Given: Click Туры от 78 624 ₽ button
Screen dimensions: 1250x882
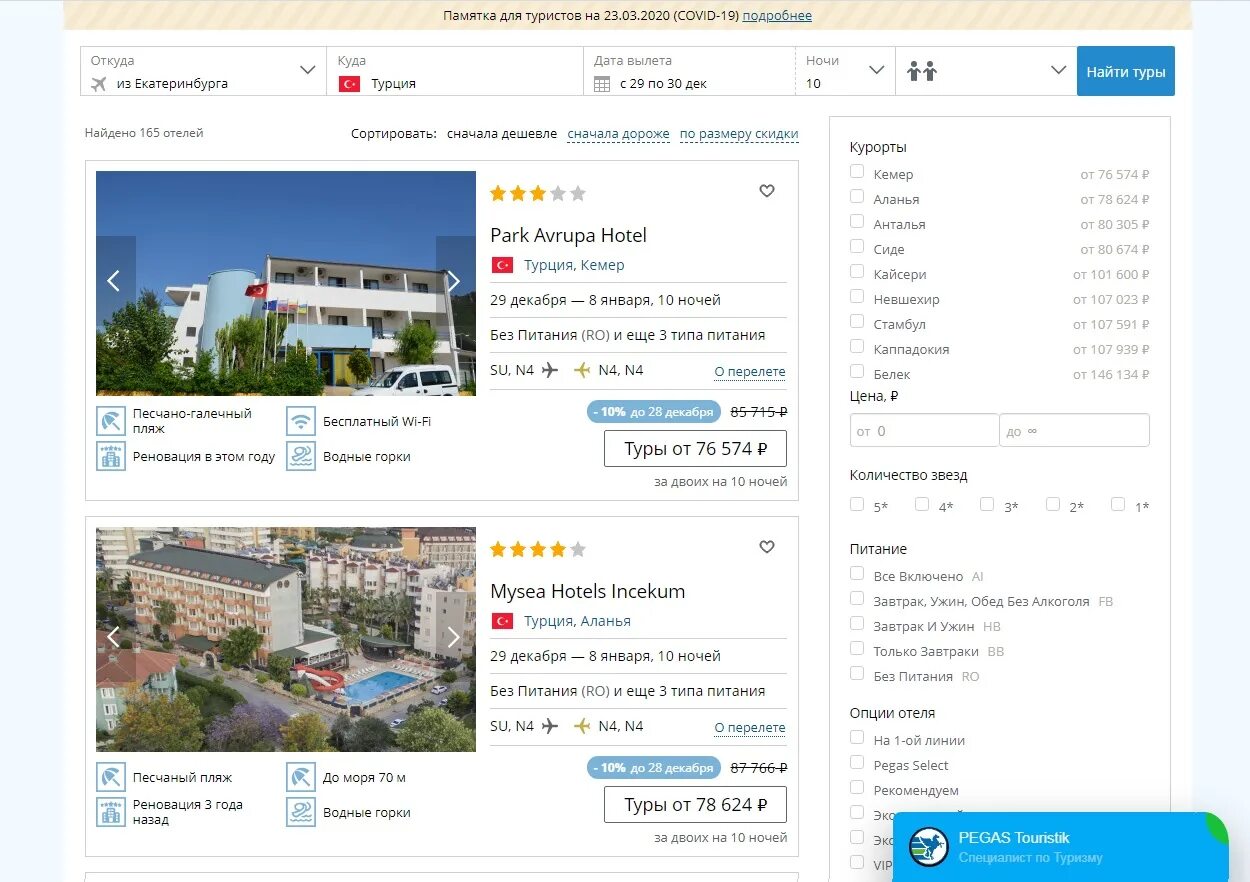Looking at the screenshot, I should tap(695, 805).
